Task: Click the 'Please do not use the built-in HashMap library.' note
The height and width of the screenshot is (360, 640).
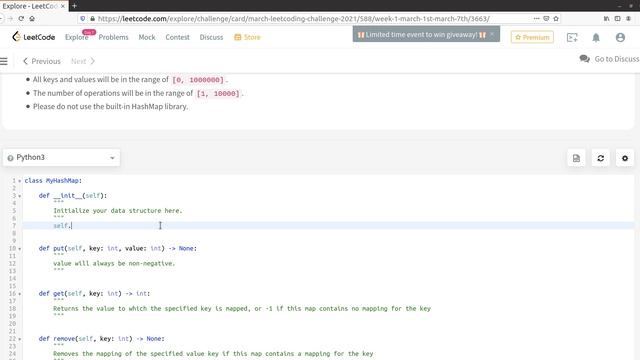Action: (x=111, y=107)
